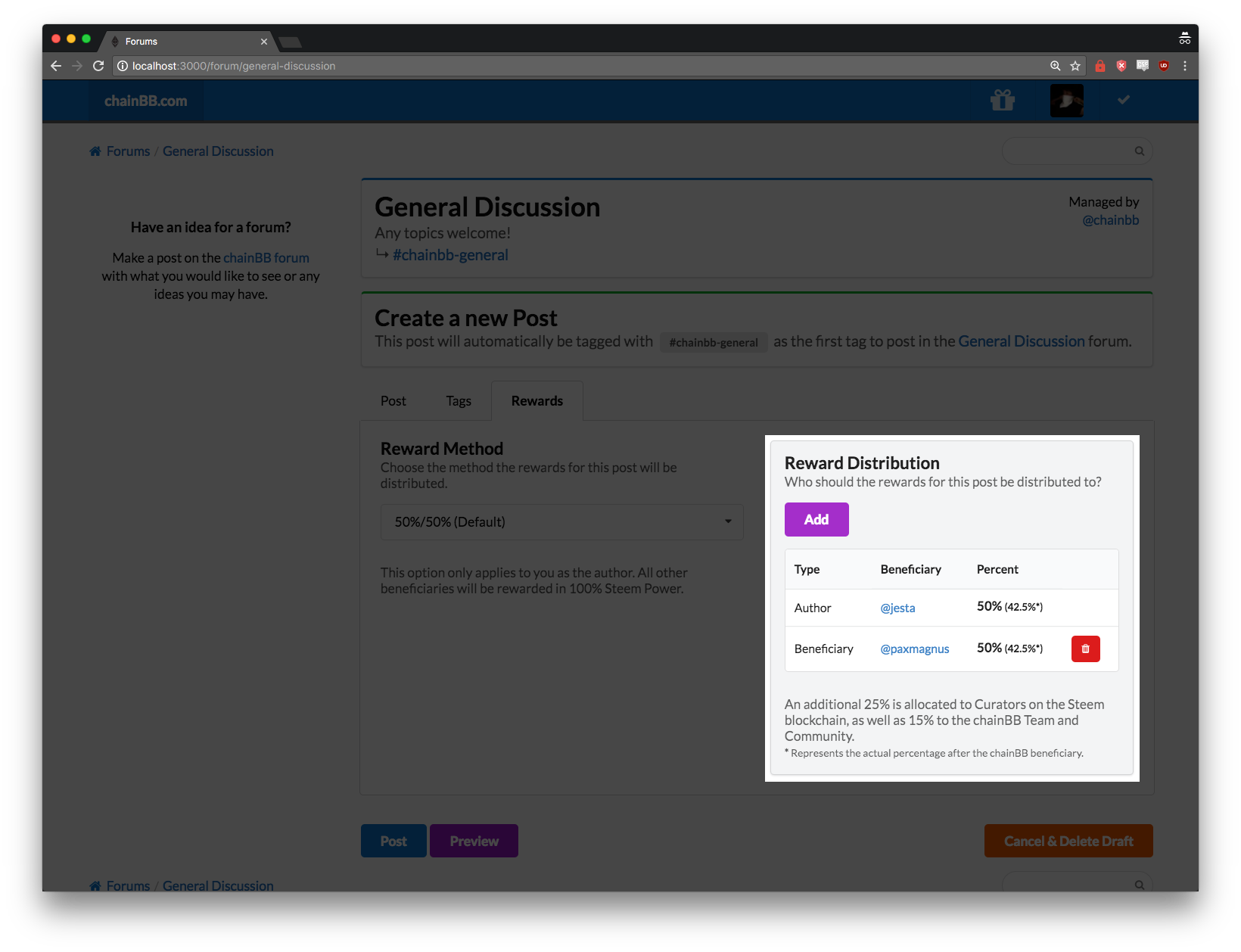Click General Discussion link in Create Post text

pos(1022,341)
